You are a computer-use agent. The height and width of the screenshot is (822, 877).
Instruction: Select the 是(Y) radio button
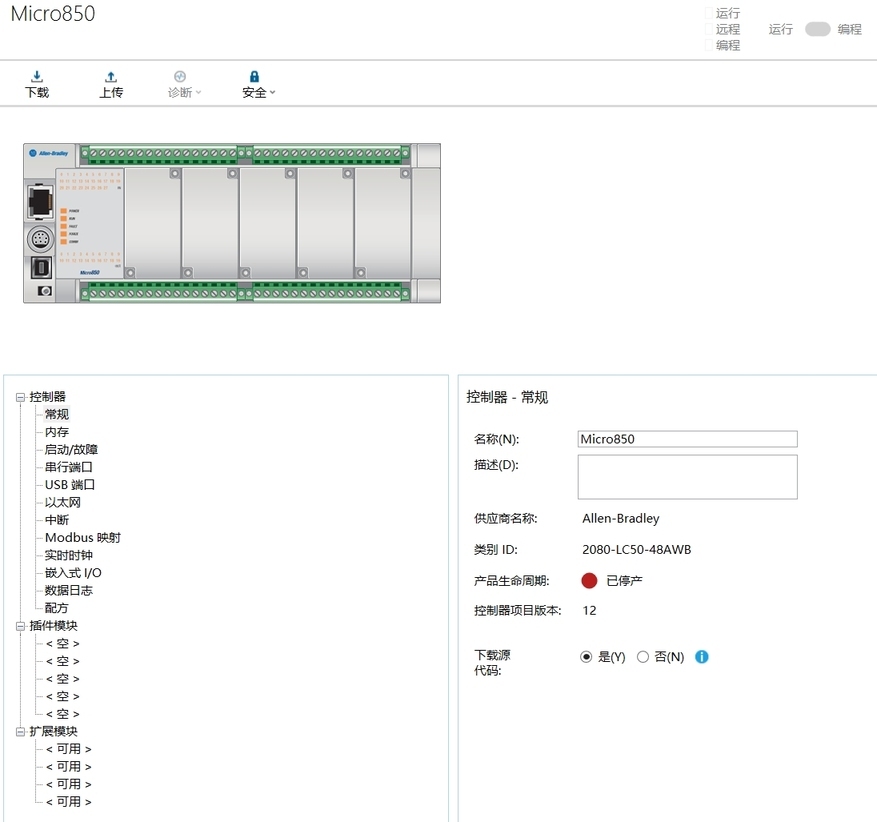click(586, 657)
